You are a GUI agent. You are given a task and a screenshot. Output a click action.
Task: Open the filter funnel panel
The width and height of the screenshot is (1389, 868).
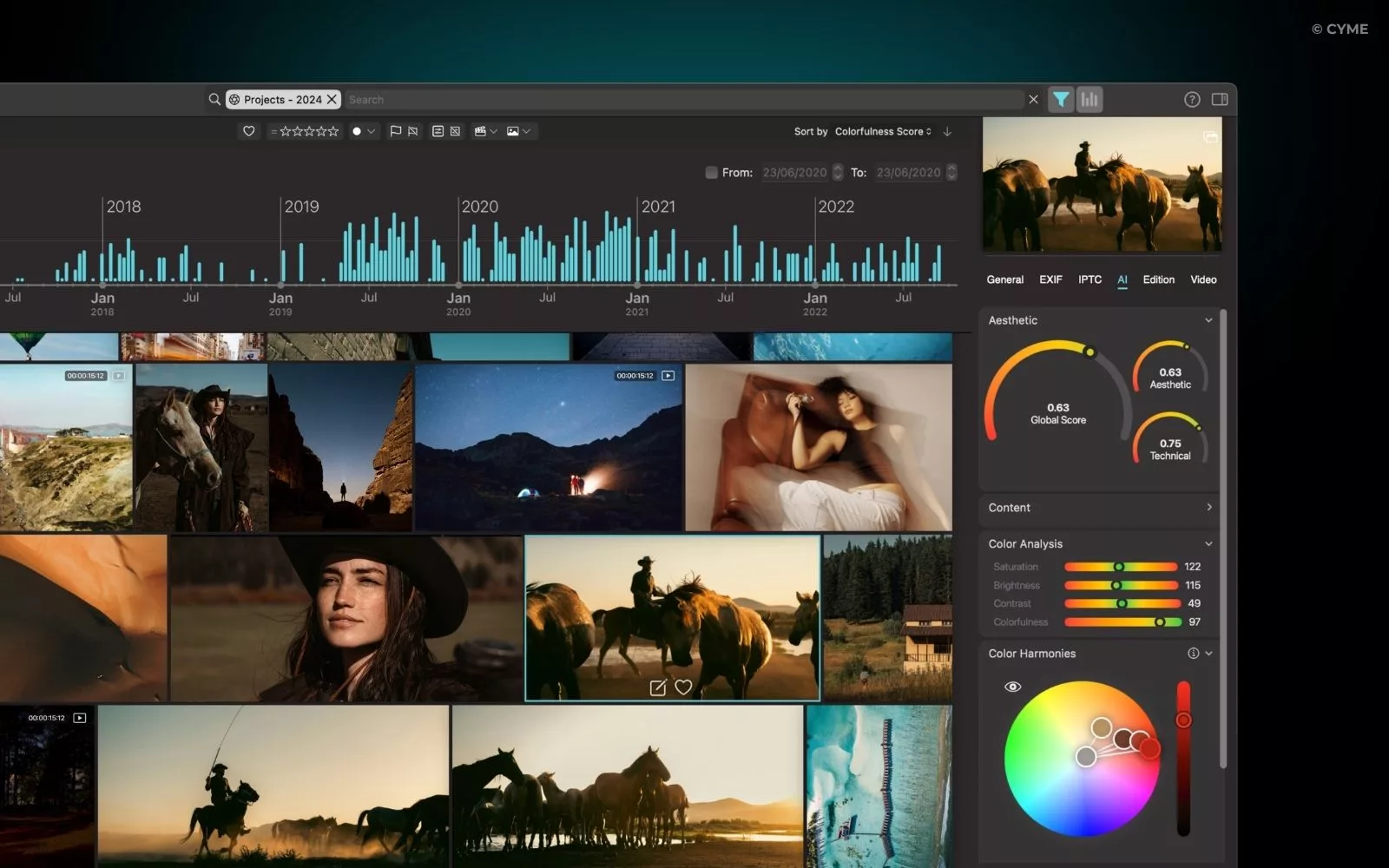[1061, 99]
